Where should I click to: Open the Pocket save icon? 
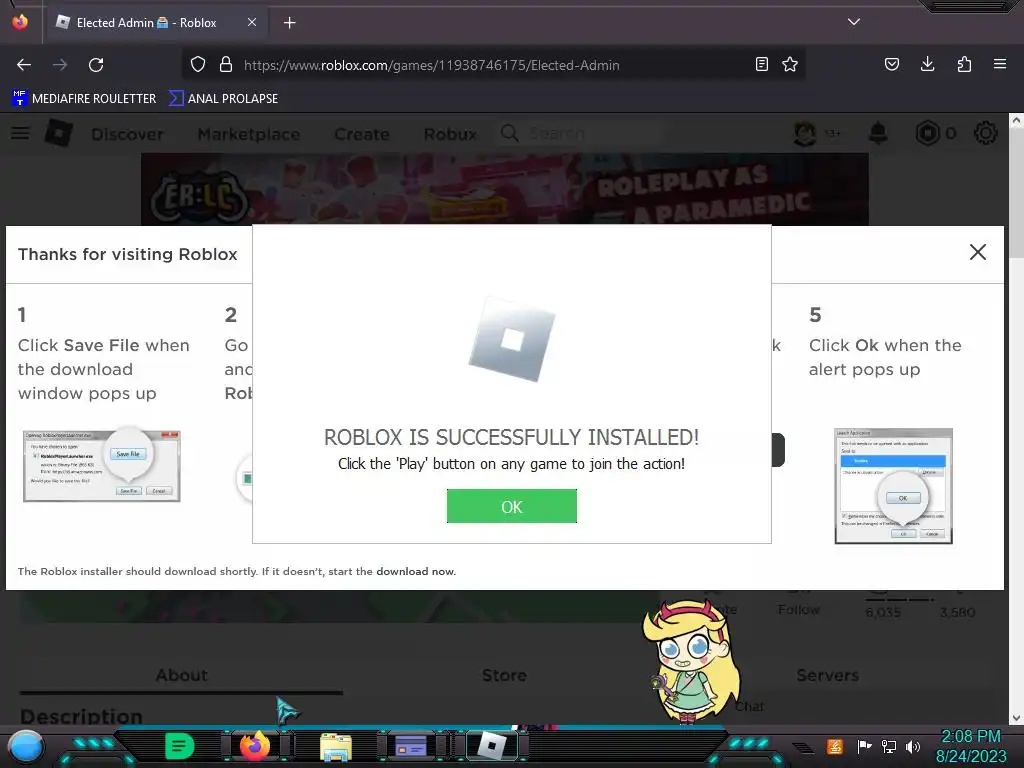coord(891,65)
